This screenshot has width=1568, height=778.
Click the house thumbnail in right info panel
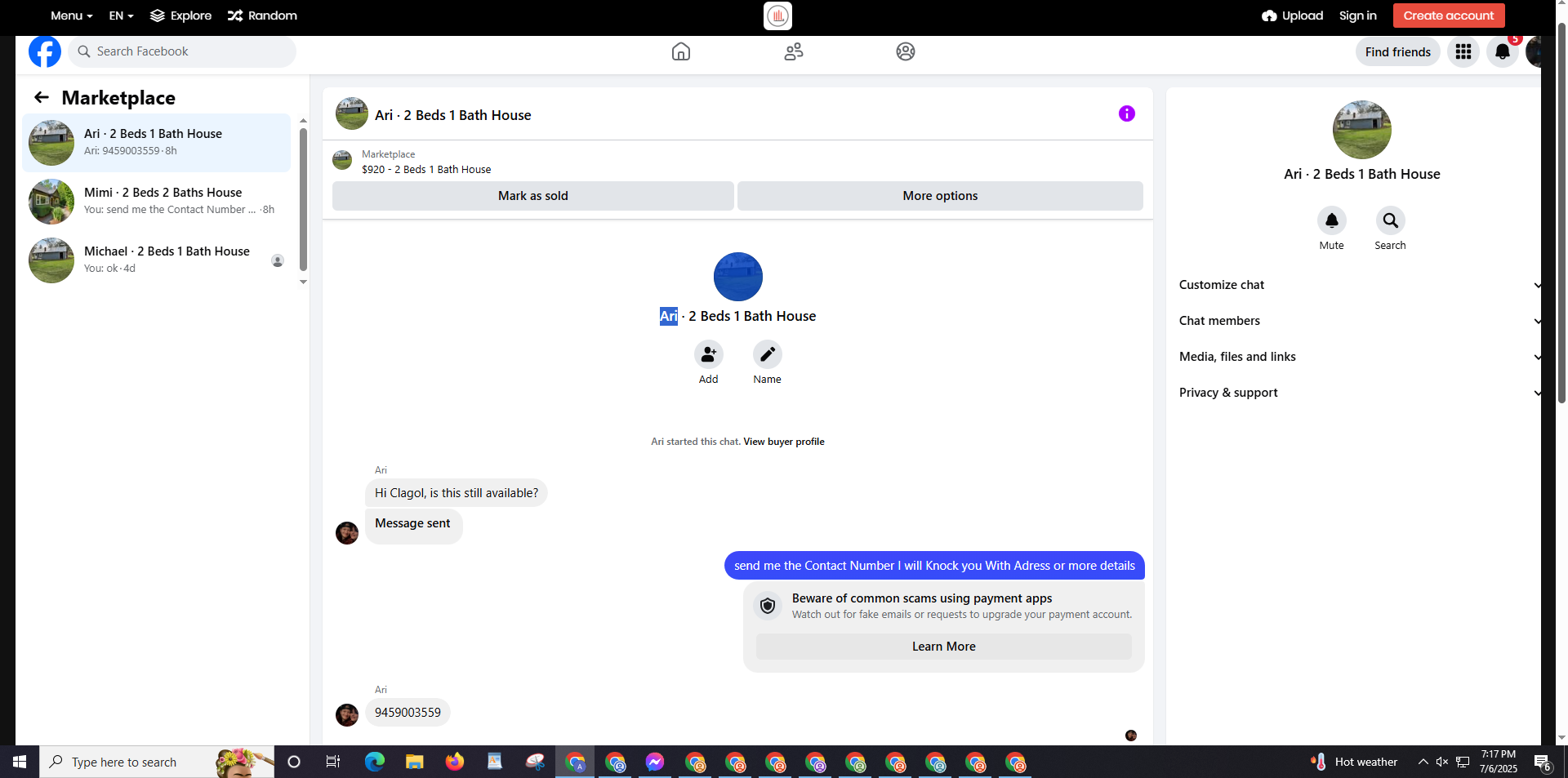click(x=1362, y=130)
